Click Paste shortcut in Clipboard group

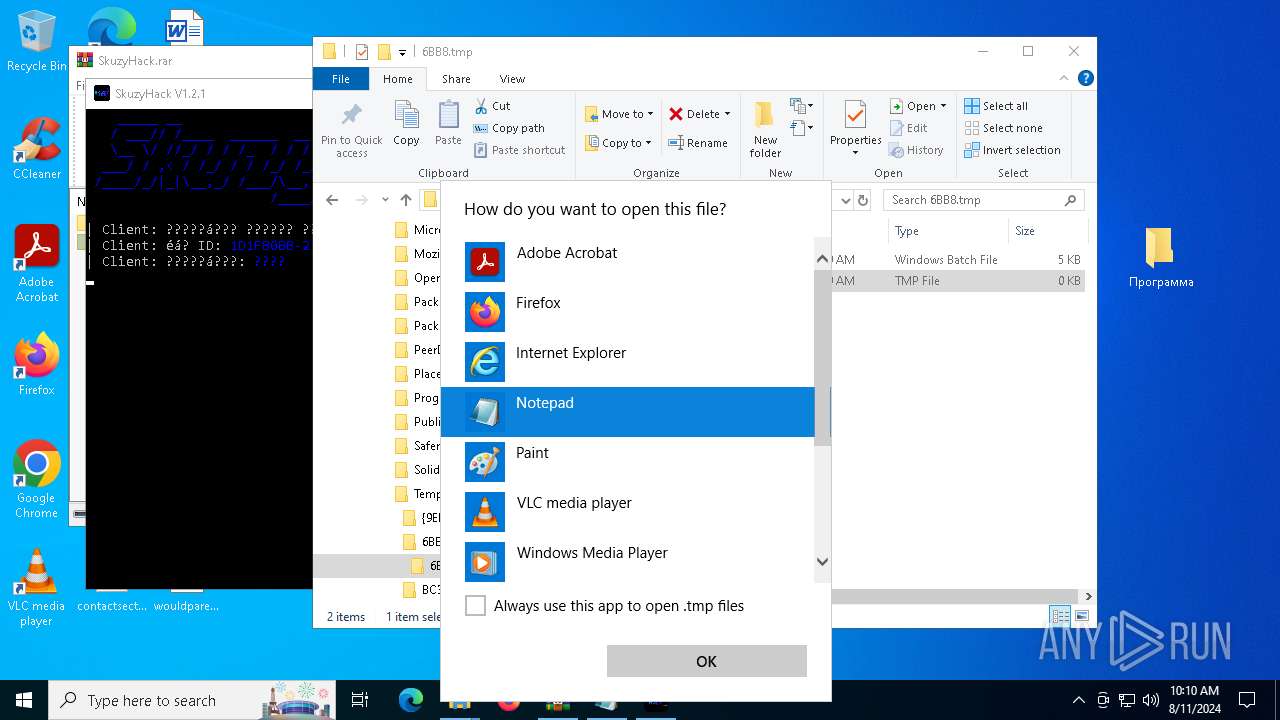[x=519, y=150]
